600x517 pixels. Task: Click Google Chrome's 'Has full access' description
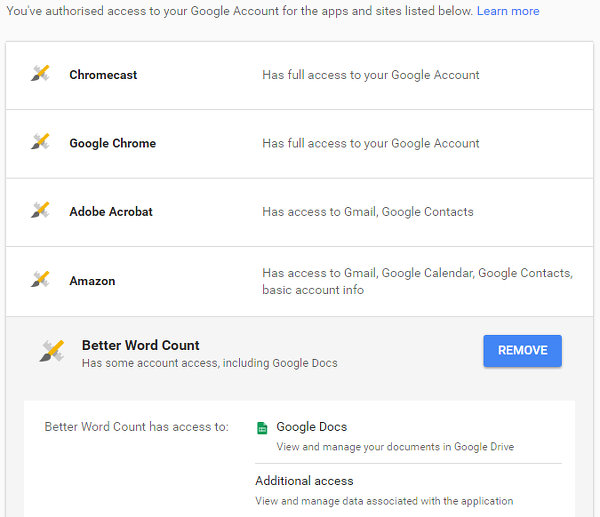point(370,144)
